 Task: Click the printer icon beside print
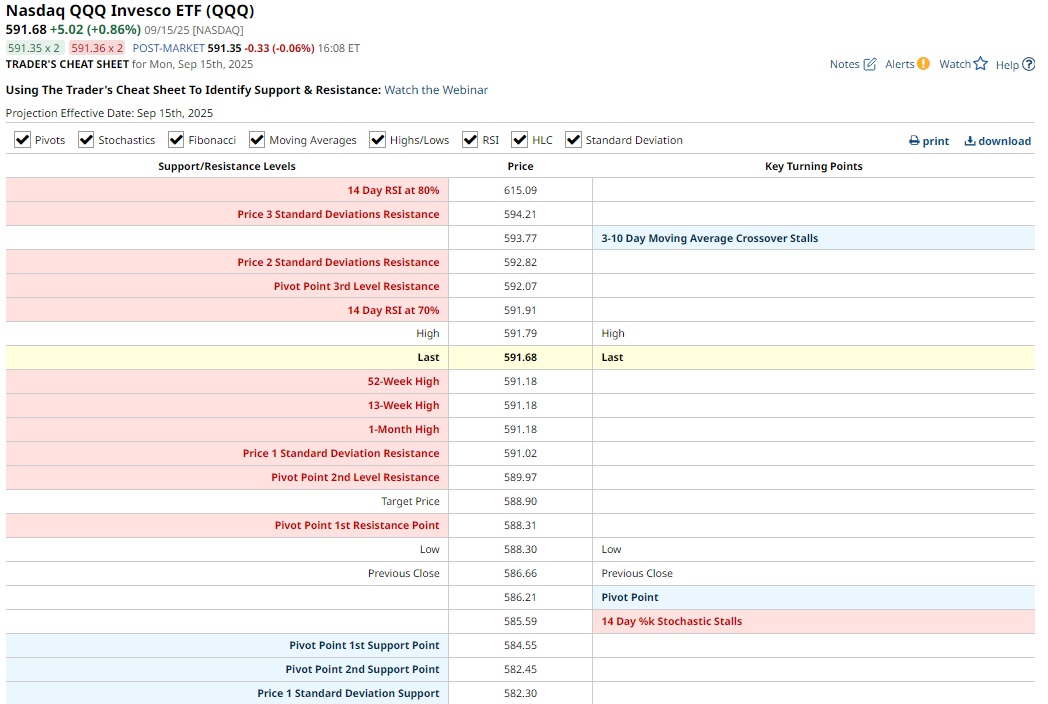(914, 141)
